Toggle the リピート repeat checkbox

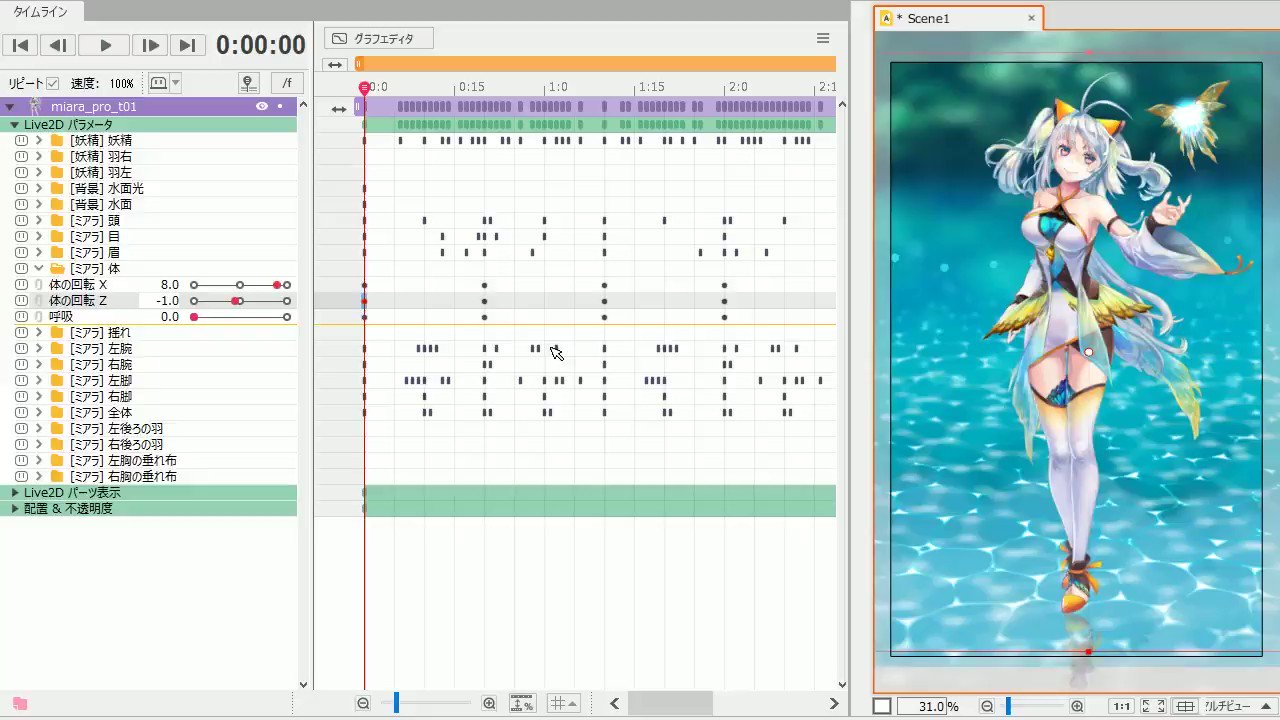coord(53,83)
